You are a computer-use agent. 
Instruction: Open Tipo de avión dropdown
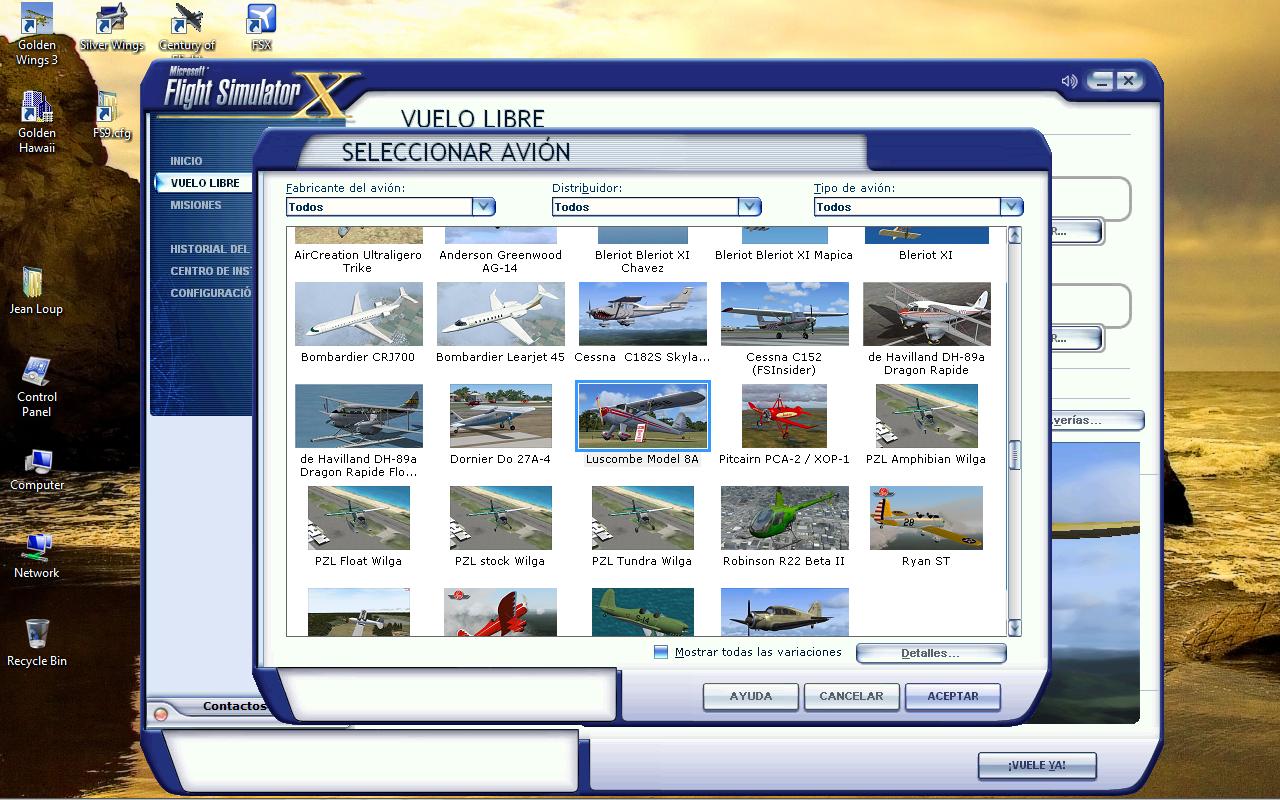point(918,206)
